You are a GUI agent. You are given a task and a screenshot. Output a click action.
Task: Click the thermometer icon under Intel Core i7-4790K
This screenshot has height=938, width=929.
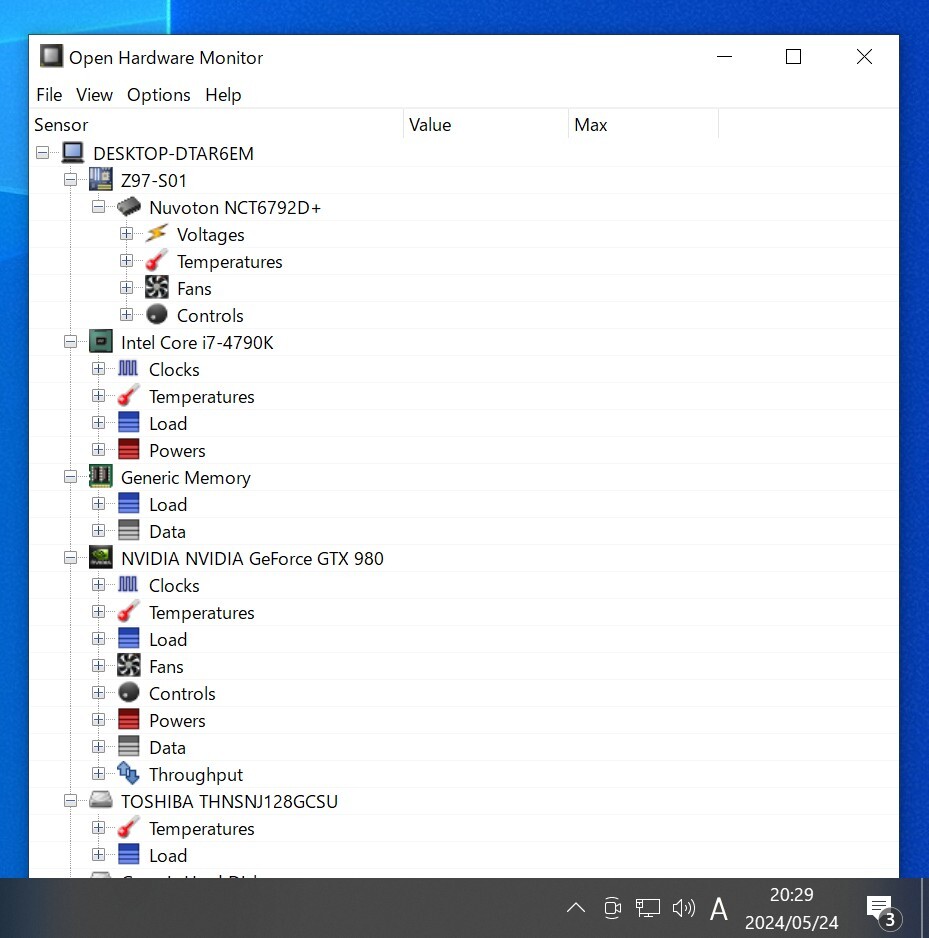click(x=129, y=395)
